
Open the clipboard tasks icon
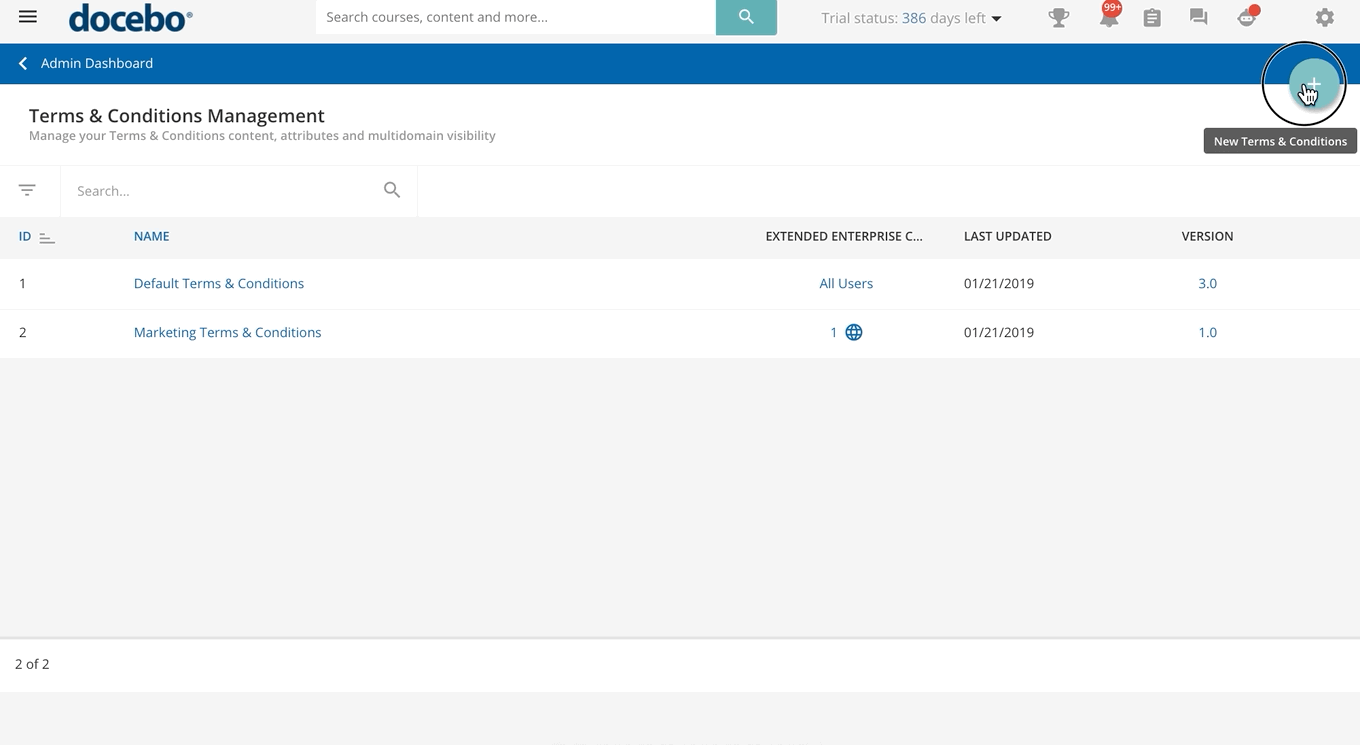[x=1152, y=18]
